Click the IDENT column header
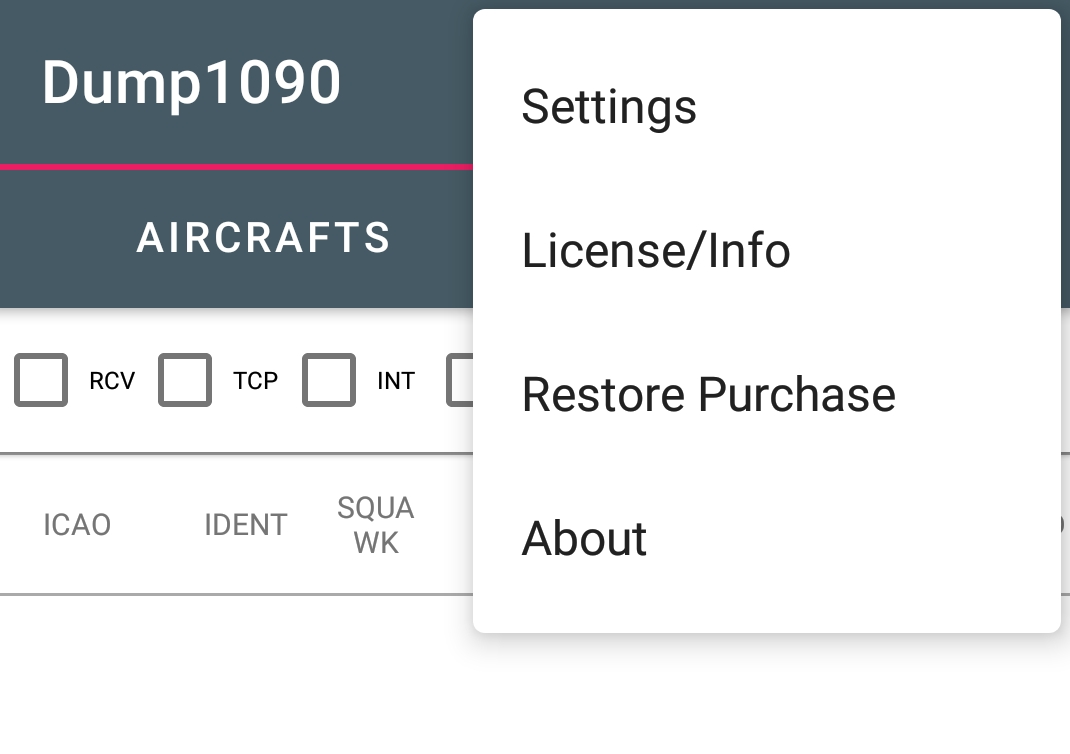Viewport: 1070px width, 754px height. coord(246,524)
